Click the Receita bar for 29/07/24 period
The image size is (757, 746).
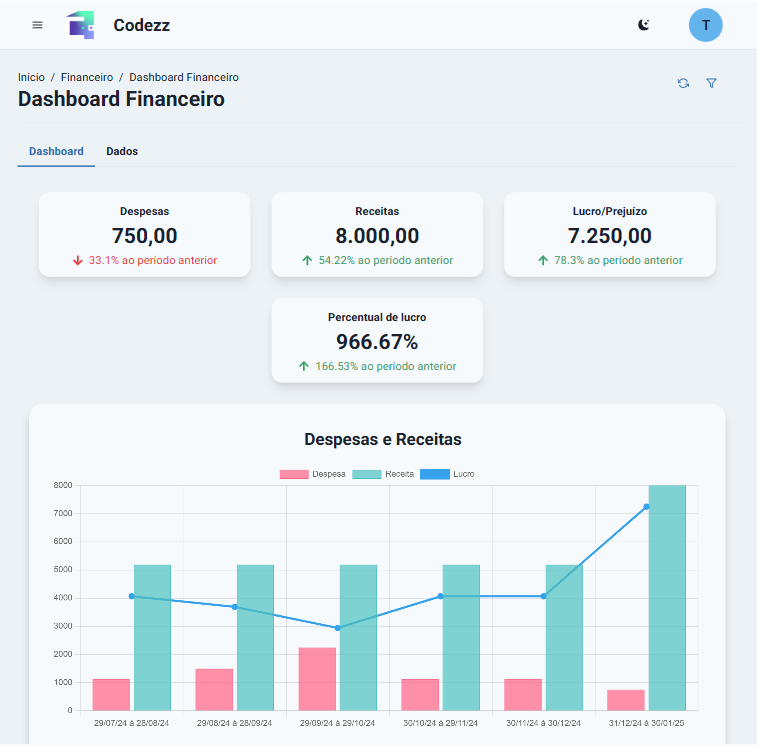[152, 637]
